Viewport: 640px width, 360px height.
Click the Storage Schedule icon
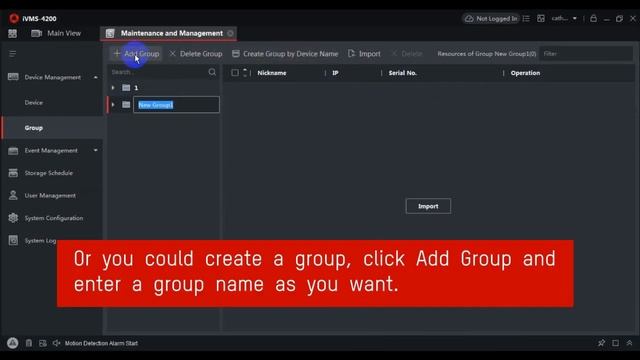pyautogui.click(x=13, y=173)
